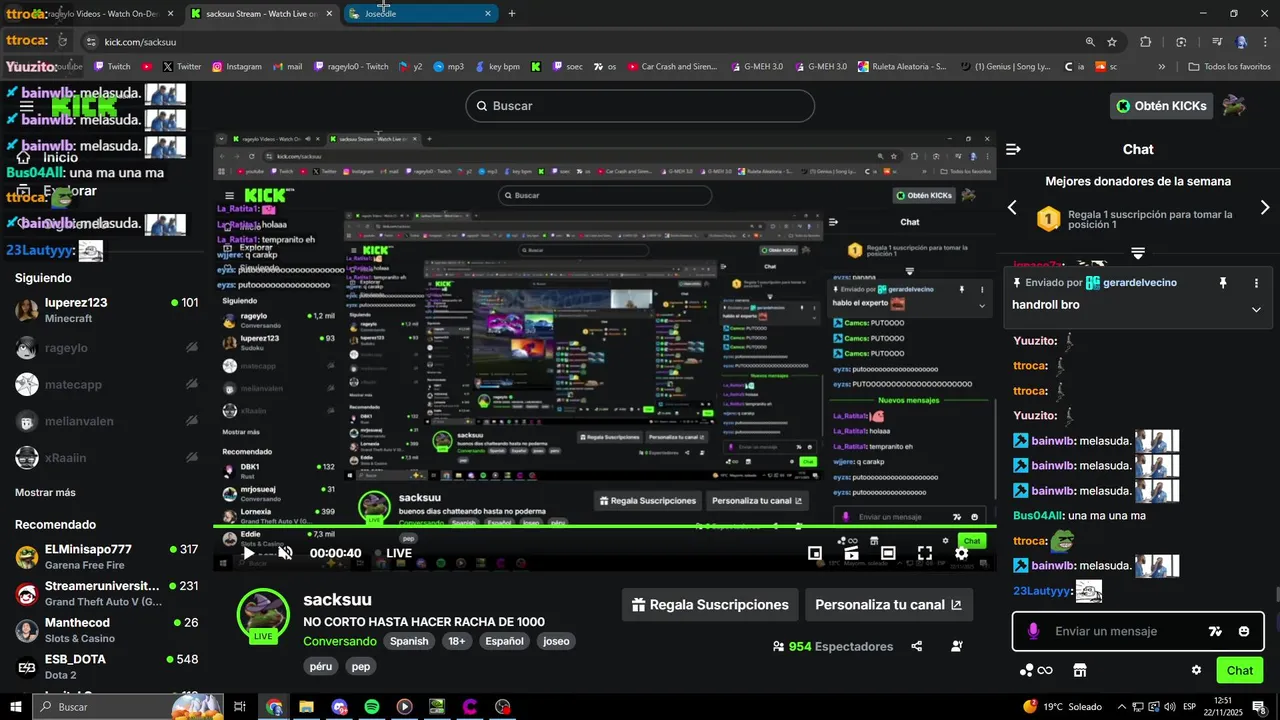Image resolution: width=1280 pixels, height=720 pixels.
Task: Open the player settings gear
Action: (962, 553)
